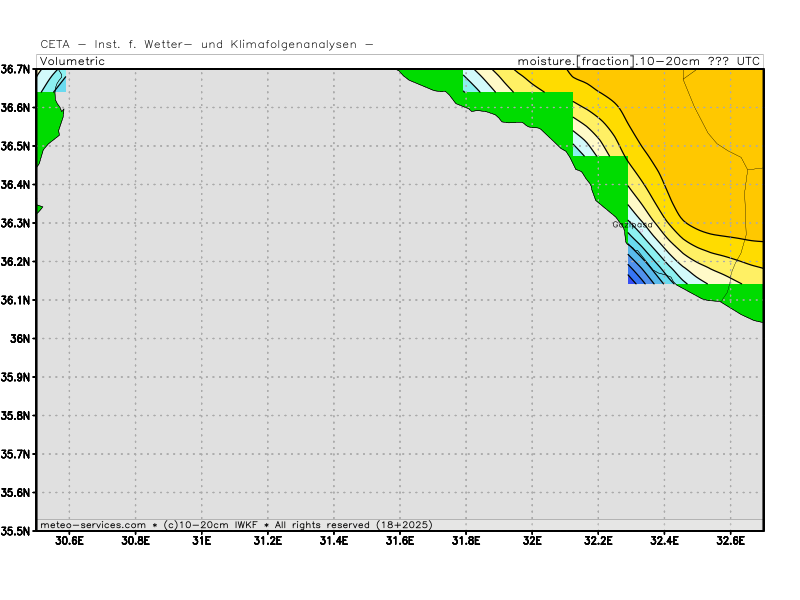Click the Gazipasa city label
800x600 pixels.
coord(632,224)
